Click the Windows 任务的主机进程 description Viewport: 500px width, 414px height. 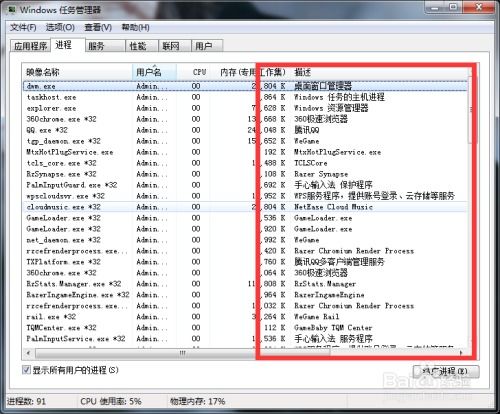point(339,97)
